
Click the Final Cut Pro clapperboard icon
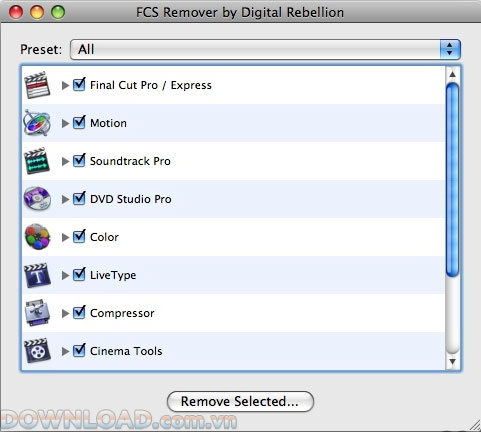[x=37, y=85]
